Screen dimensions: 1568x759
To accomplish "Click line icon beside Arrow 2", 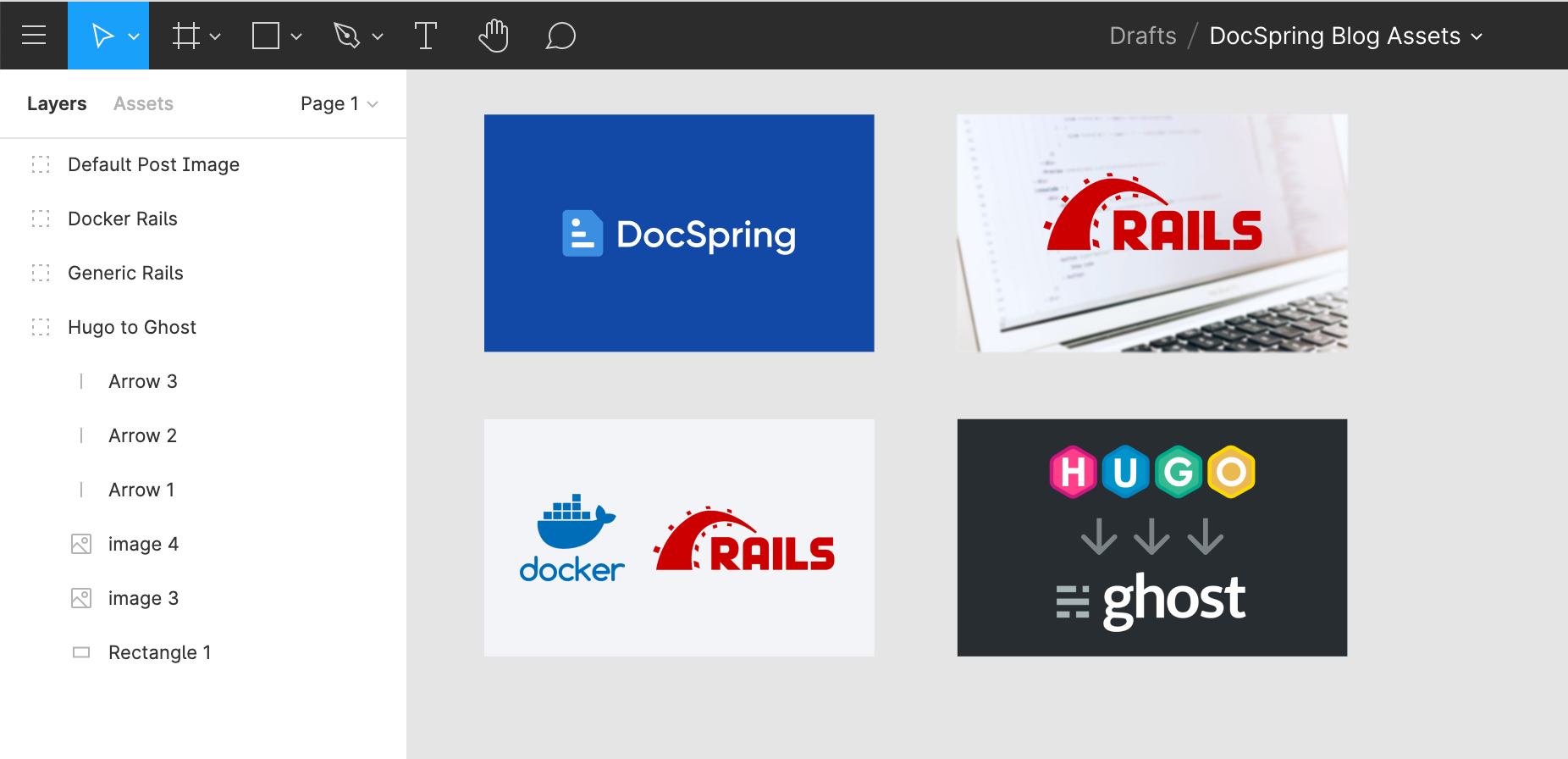I will pos(81,435).
